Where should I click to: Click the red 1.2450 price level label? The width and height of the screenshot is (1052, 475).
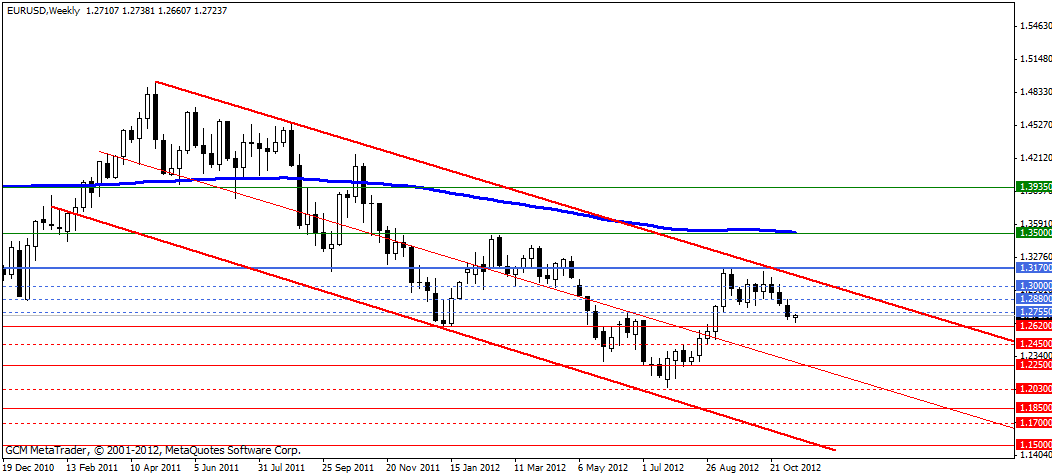[1035, 344]
